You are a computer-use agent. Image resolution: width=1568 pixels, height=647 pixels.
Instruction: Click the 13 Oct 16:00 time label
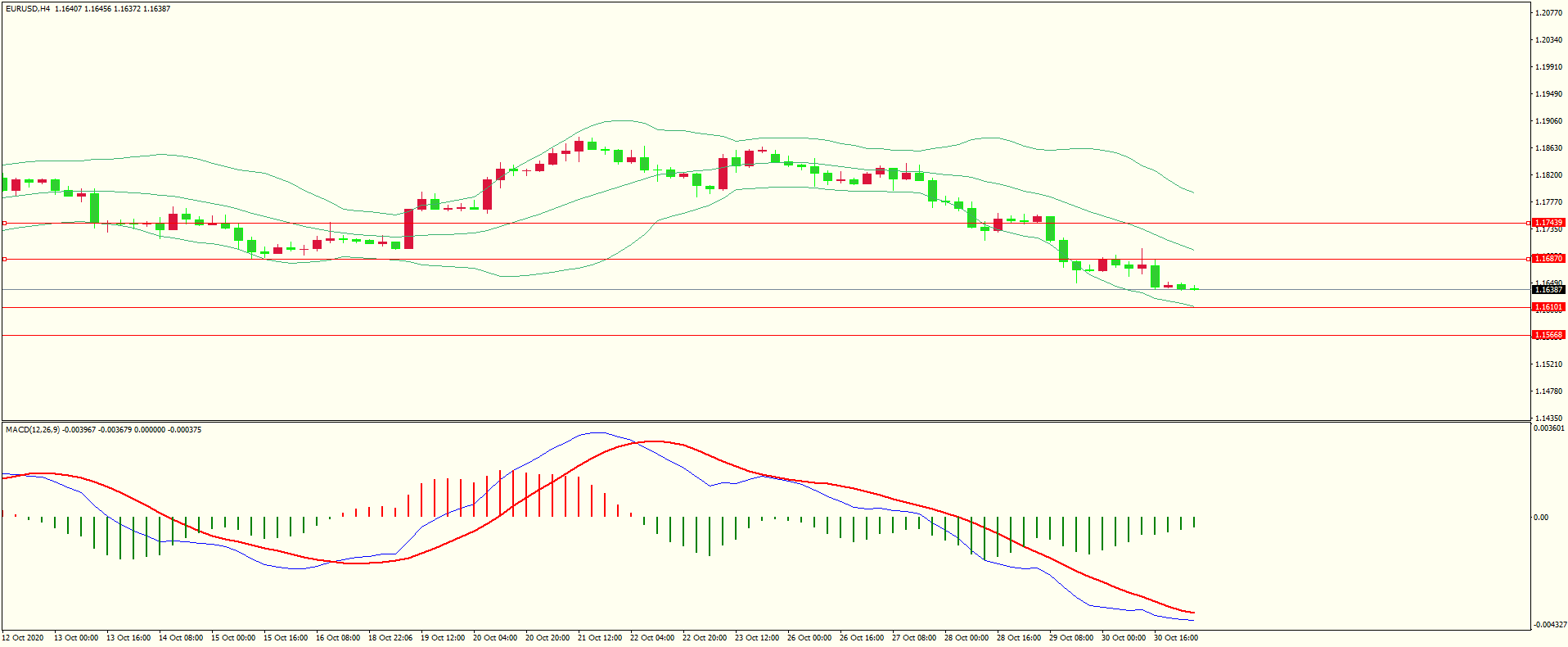tap(128, 638)
